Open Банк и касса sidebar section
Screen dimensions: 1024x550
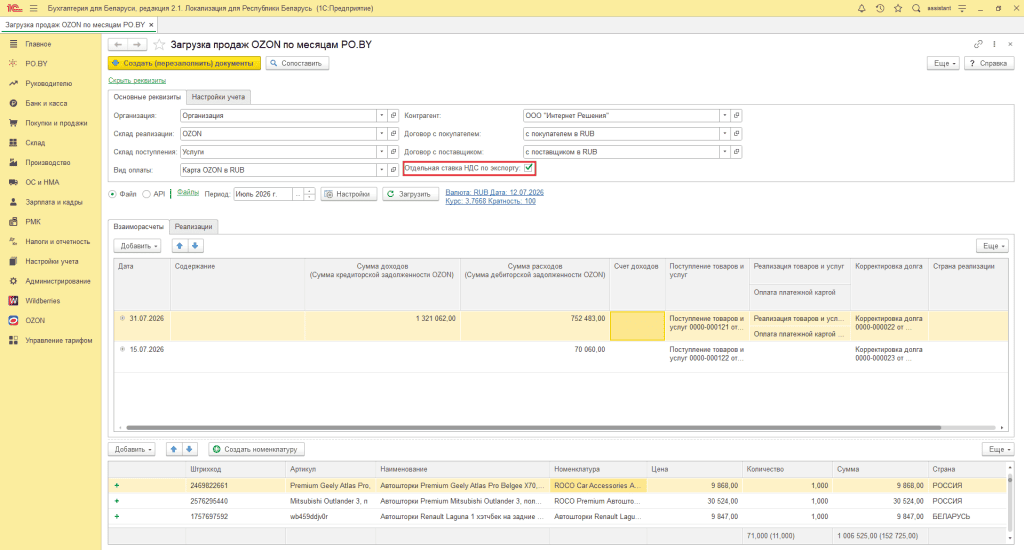click(x=46, y=103)
